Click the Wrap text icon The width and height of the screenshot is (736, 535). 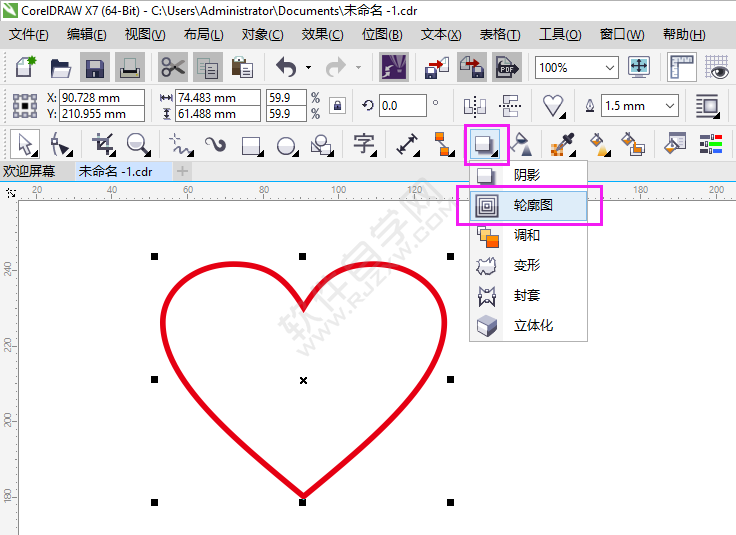click(707, 106)
